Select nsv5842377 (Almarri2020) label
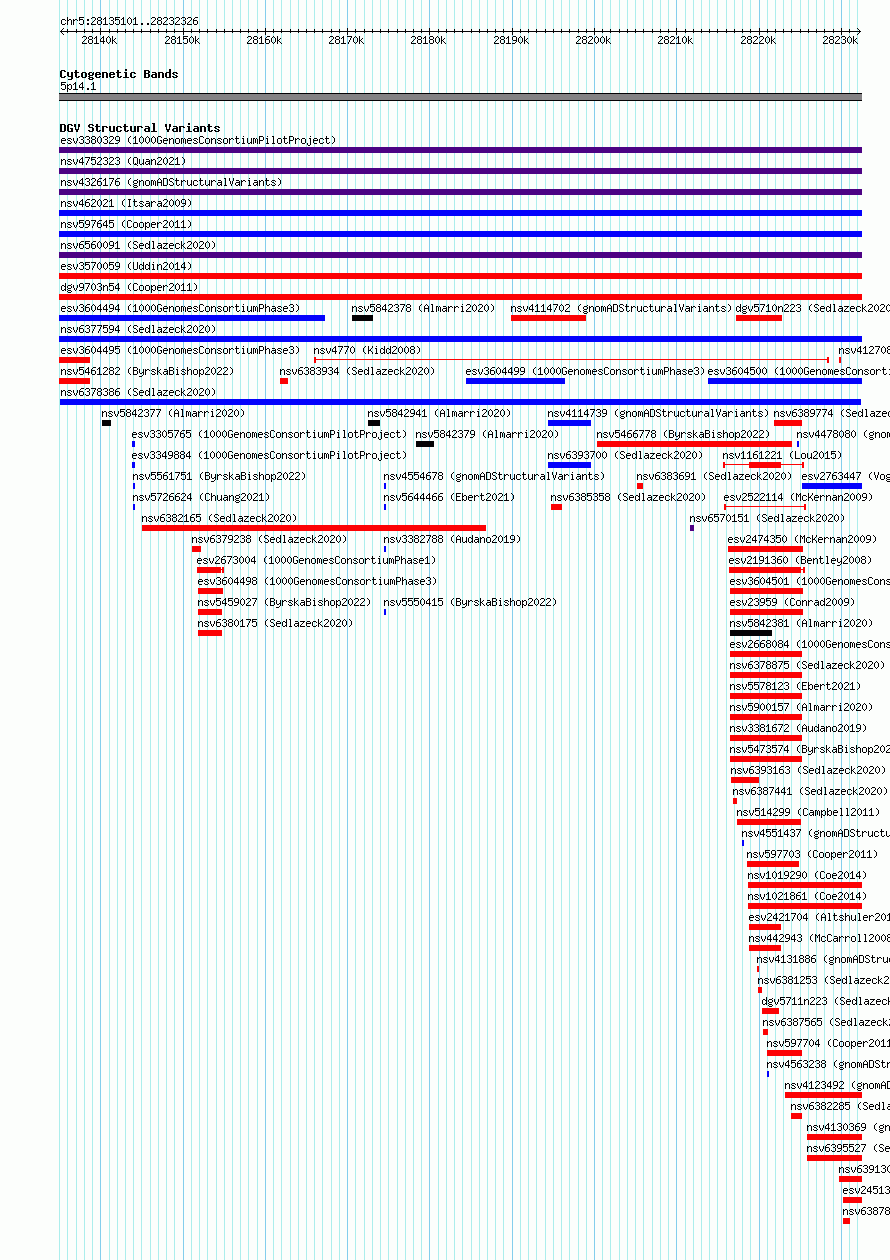Screen dimensions: 890x1260 coord(174,413)
